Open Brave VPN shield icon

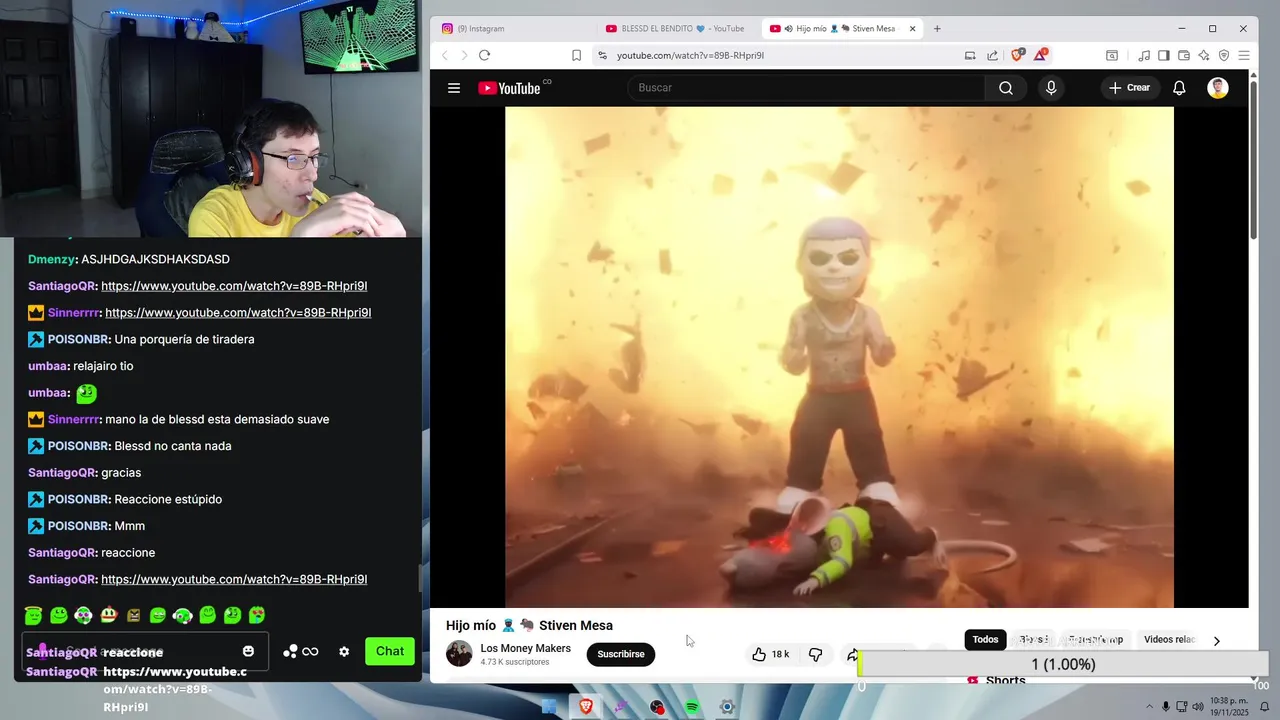tap(1224, 55)
